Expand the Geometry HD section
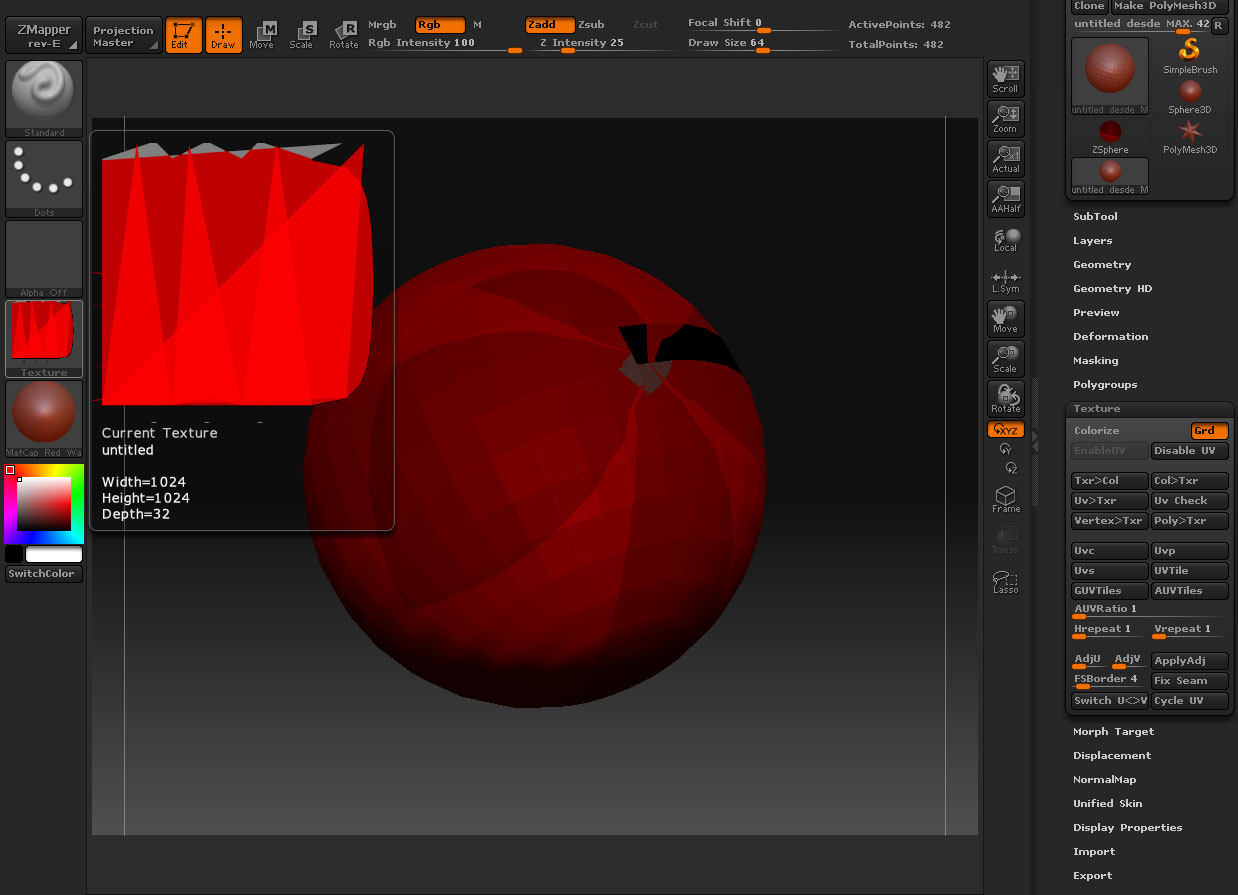 (1112, 289)
